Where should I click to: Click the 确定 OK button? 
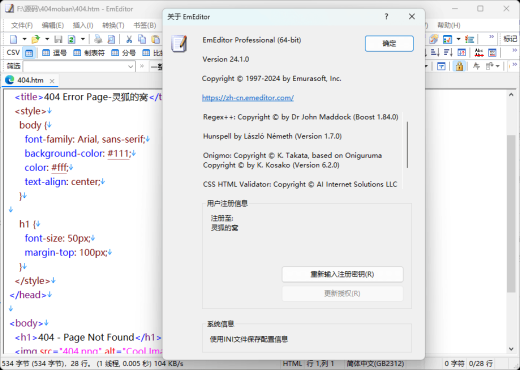click(x=389, y=44)
